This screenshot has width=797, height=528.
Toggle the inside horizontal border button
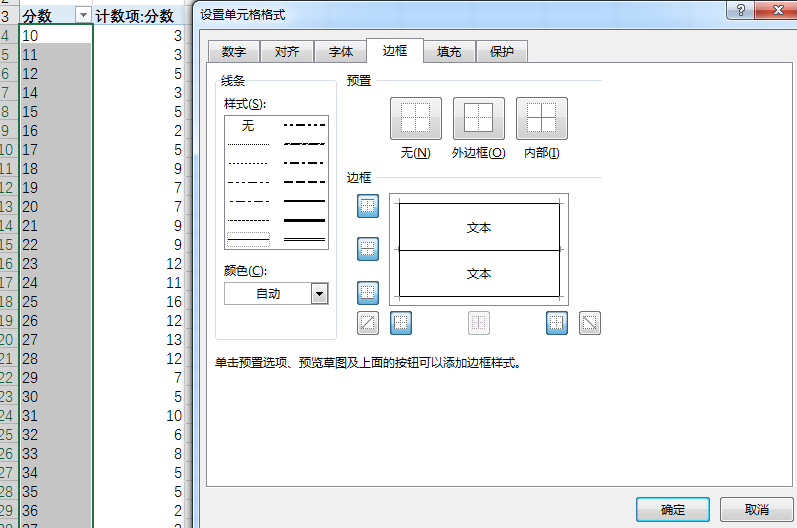(x=367, y=249)
